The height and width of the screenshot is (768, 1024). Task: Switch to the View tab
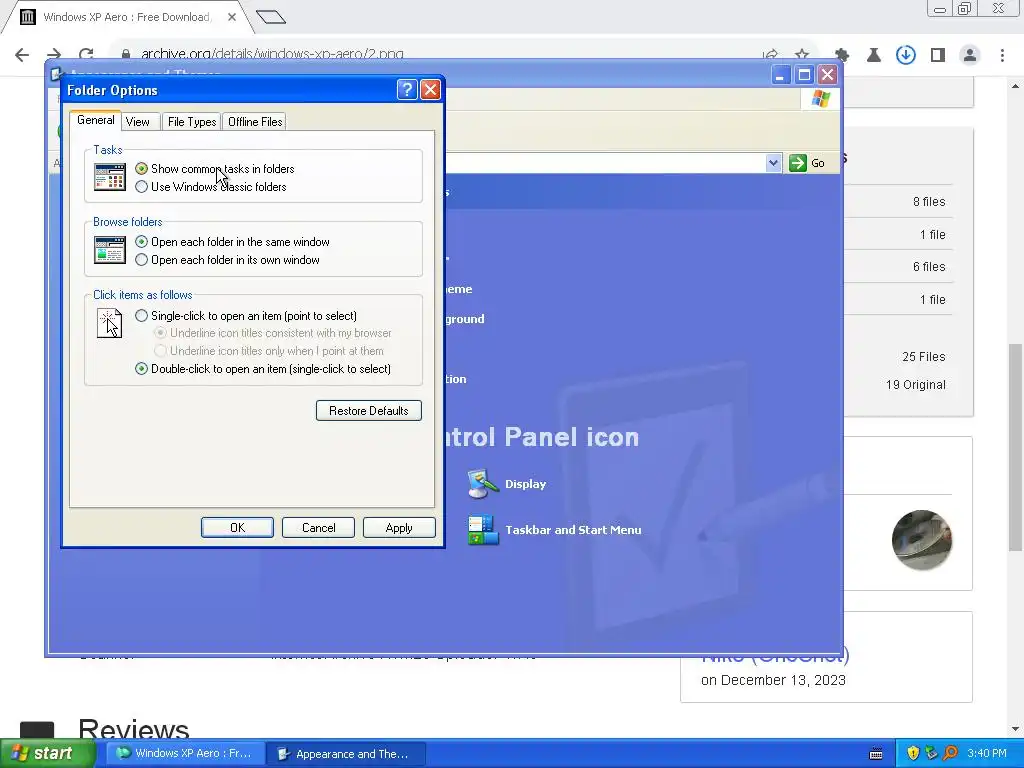(x=138, y=121)
